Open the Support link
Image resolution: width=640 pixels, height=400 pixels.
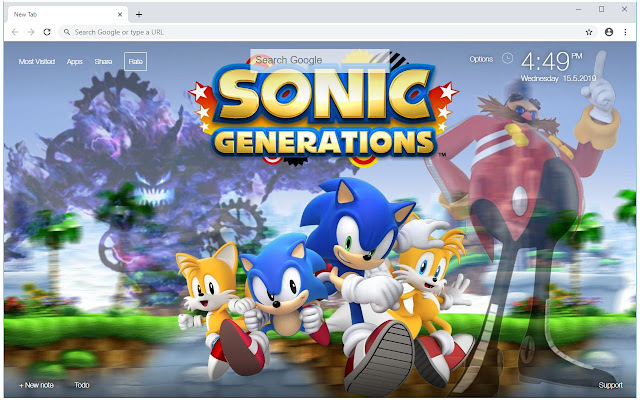(610, 385)
